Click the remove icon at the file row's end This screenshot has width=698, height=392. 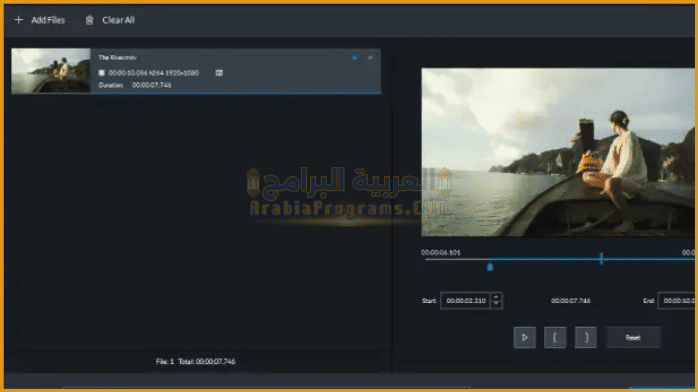(x=370, y=57)
